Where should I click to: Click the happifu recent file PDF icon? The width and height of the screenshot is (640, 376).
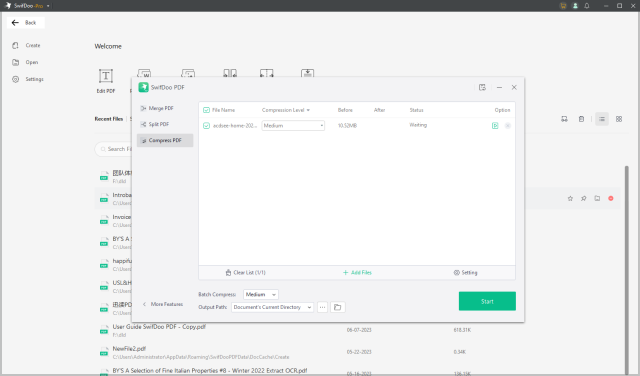104,265
